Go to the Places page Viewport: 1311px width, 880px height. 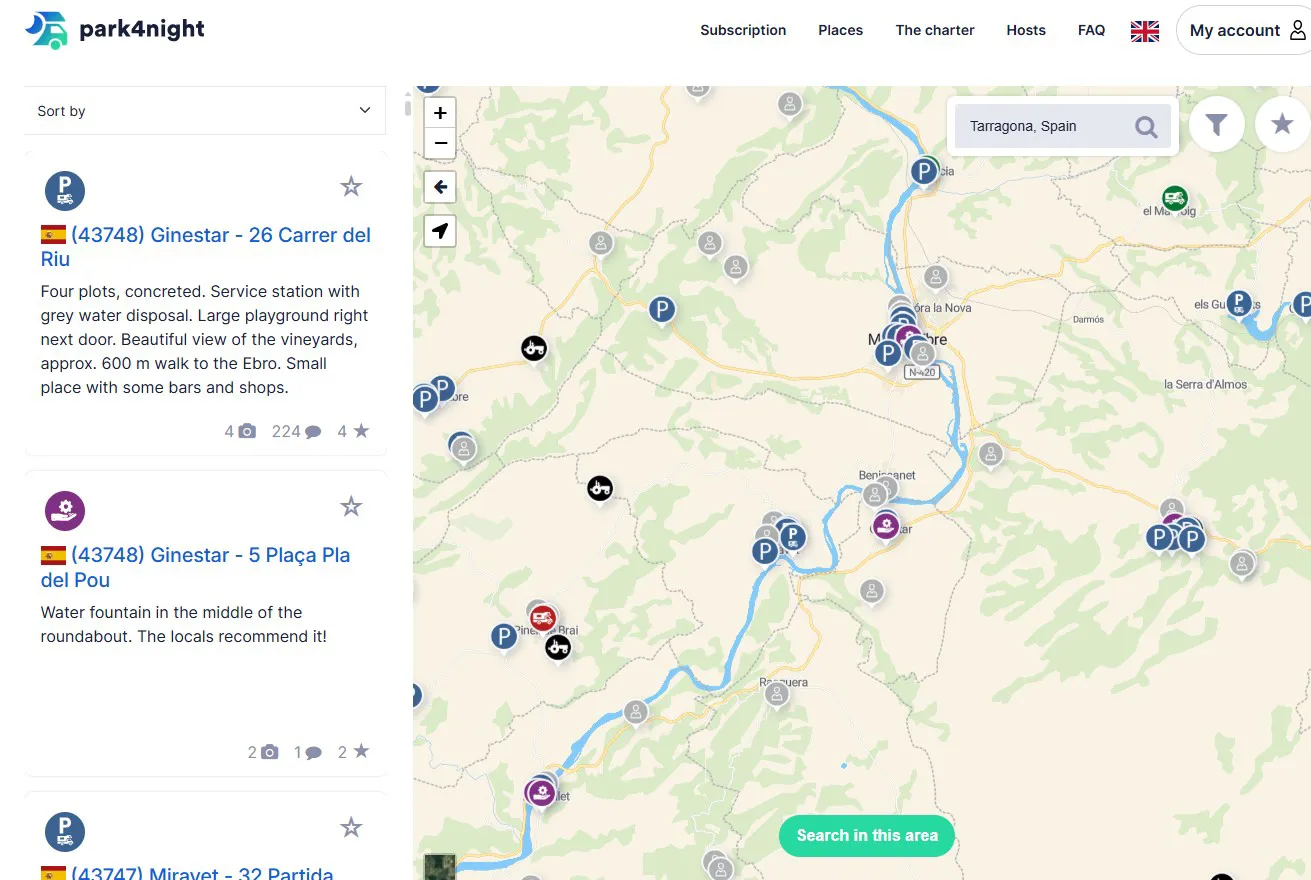840,31
